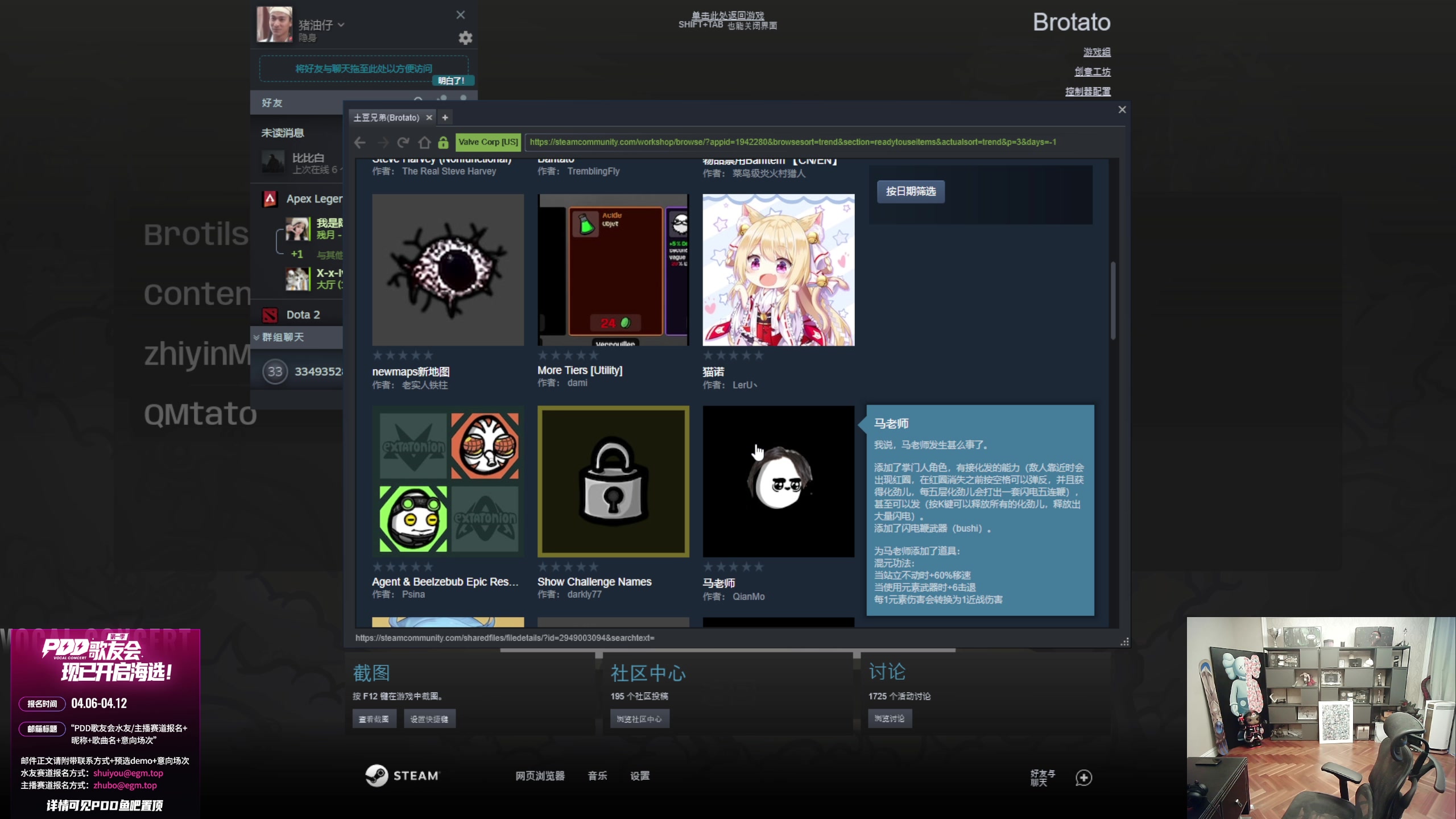Expand the Apex Legends friends group

313,198
